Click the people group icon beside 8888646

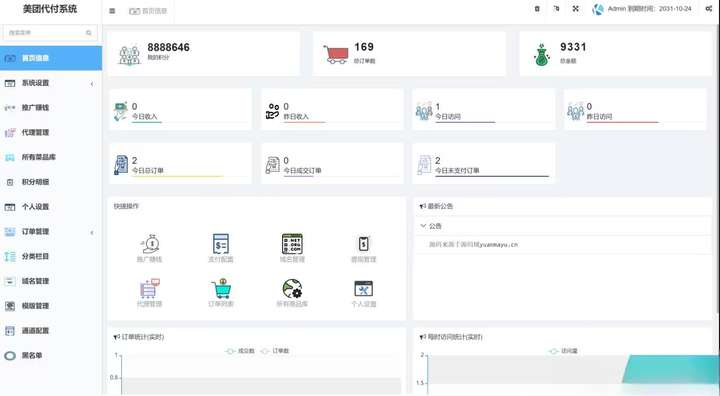point(129,55)
